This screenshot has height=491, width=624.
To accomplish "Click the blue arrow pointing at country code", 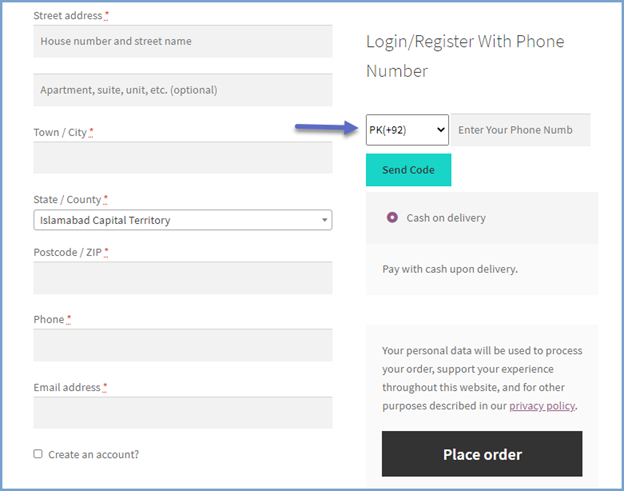I will (327, 128).
